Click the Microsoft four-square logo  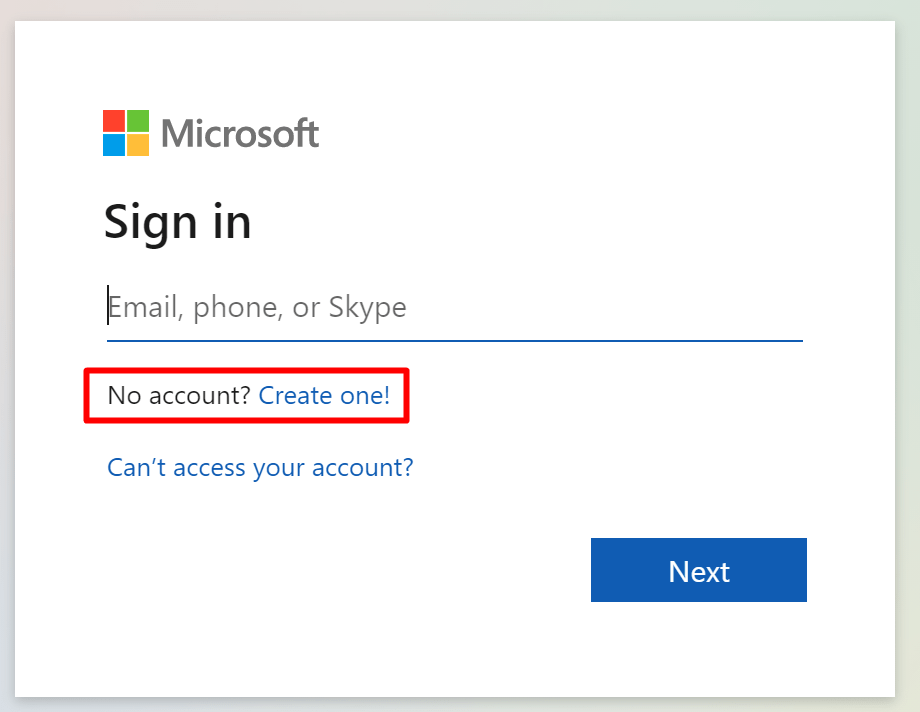126,133
